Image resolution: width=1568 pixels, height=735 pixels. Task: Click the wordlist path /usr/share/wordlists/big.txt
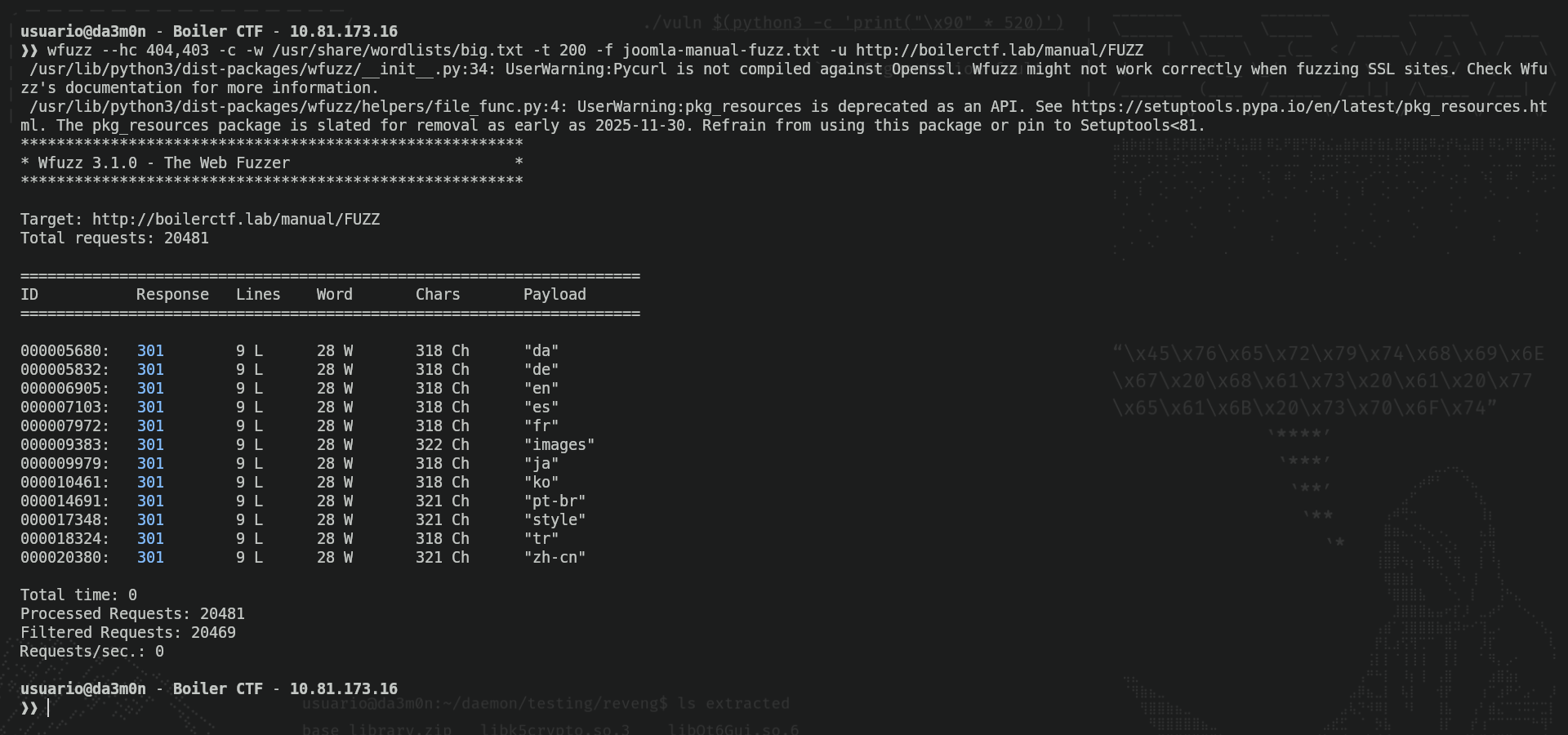397,51
